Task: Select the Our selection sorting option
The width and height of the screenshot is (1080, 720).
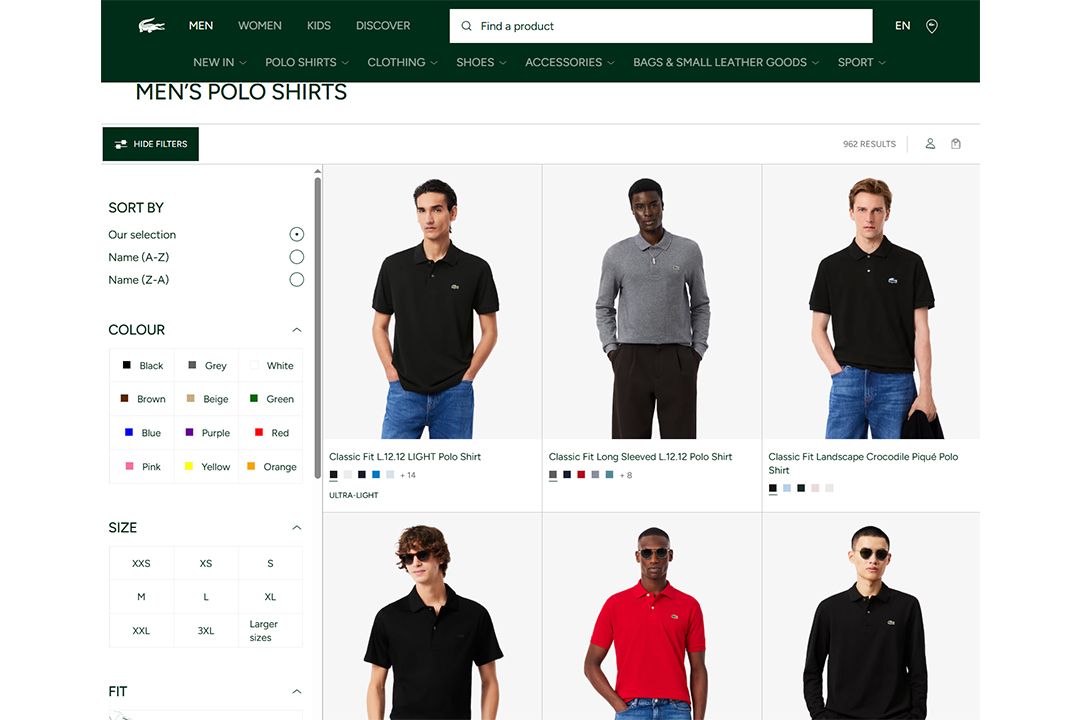Action: pyautogui.click(x=296, y=234)
